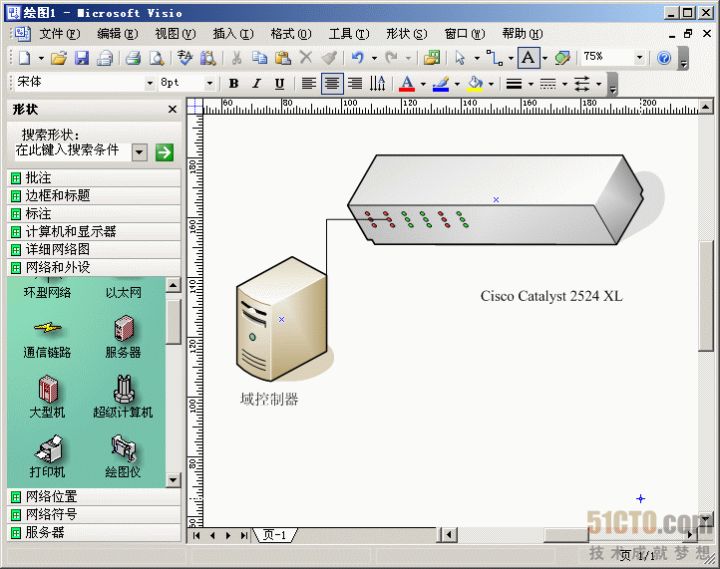Click the Open folder icon
This screenshot has height=569, width=720.
pyautogui.click(x=59, y=58)
